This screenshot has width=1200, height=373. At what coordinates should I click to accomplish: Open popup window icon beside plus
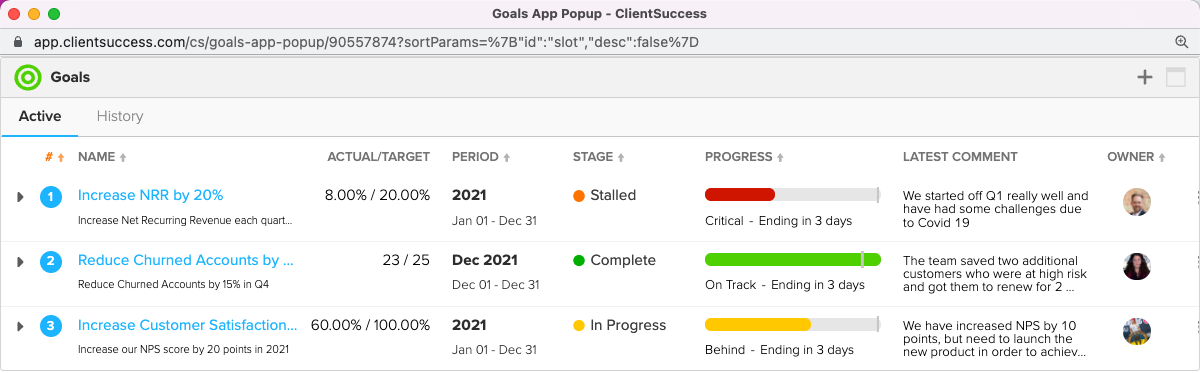tap(1175, 77)
